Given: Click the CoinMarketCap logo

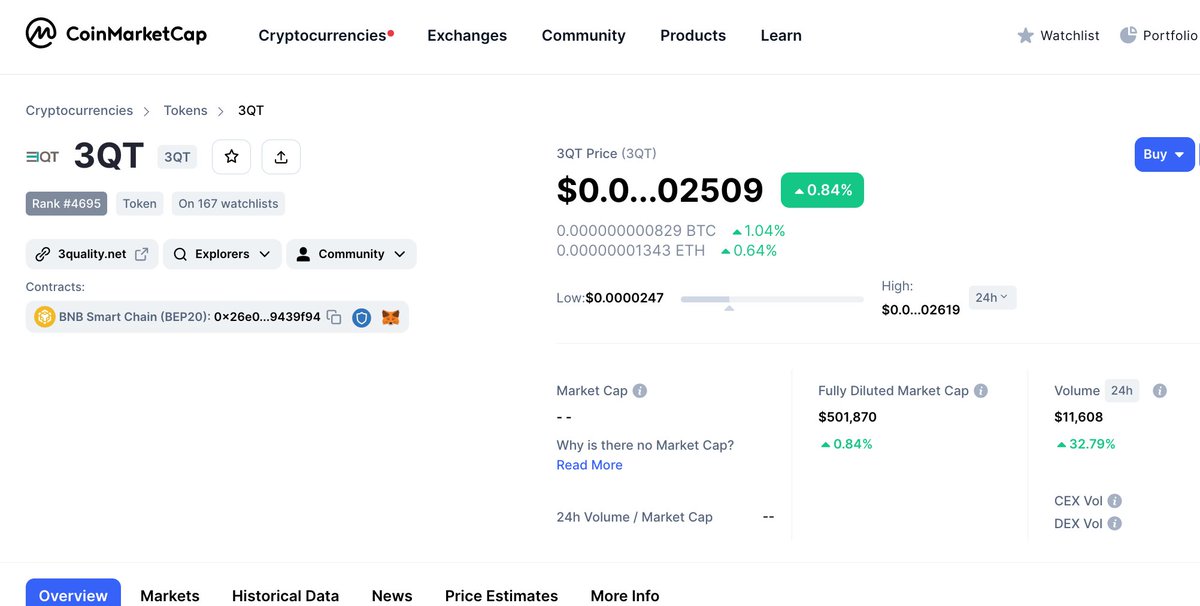Looking at the screenshot, I should tap(116, 34).
